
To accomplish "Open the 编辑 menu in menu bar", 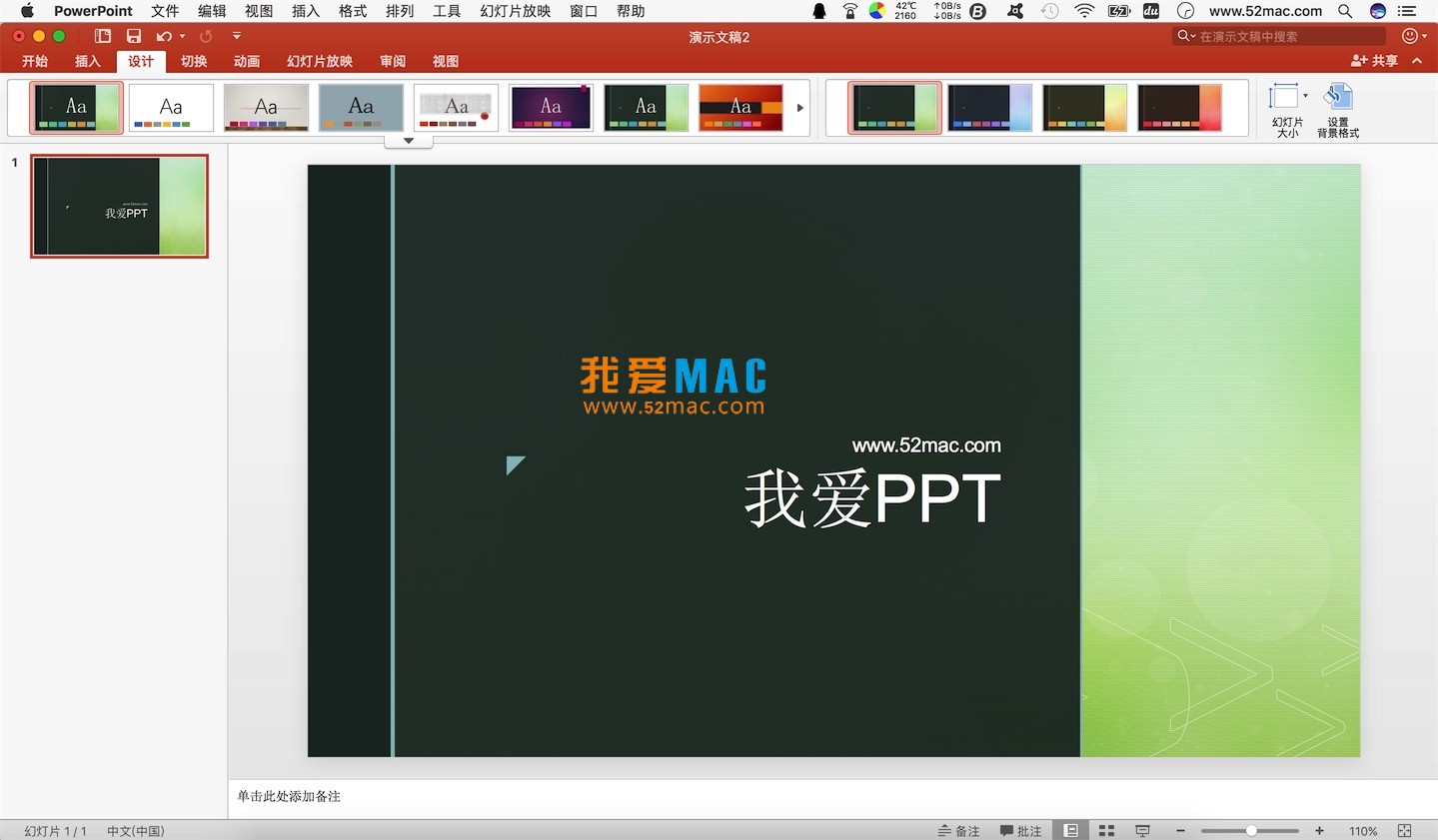I will (x=212, y=11).
